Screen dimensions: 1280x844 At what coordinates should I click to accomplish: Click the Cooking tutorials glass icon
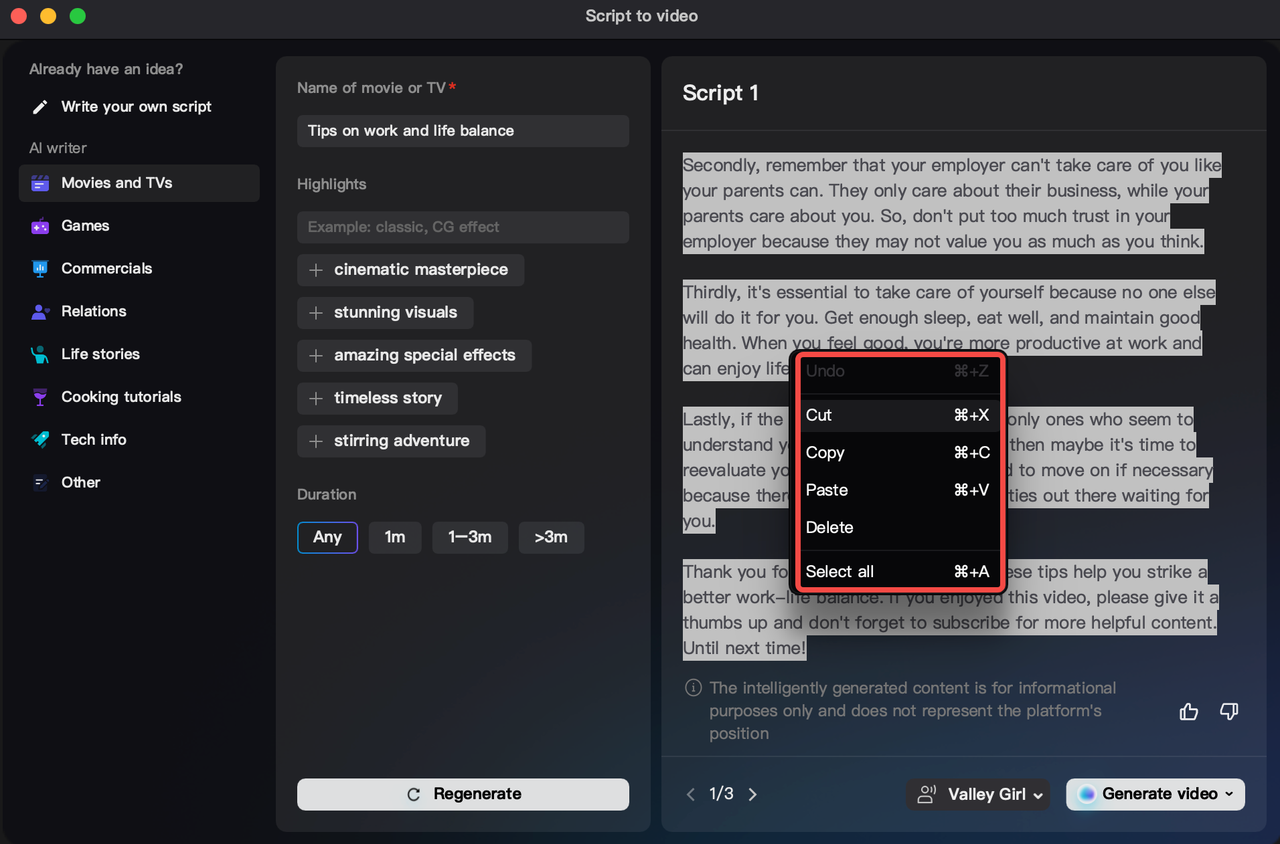click(40, 397)
